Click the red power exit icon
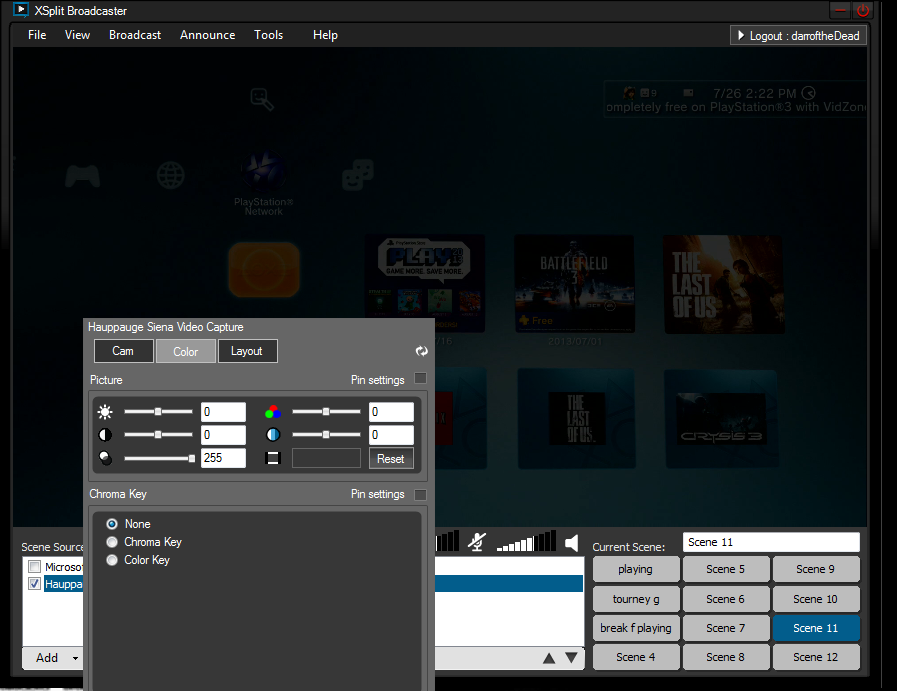Viewport: 897px width, 691px height. click(x=863, y=10)
